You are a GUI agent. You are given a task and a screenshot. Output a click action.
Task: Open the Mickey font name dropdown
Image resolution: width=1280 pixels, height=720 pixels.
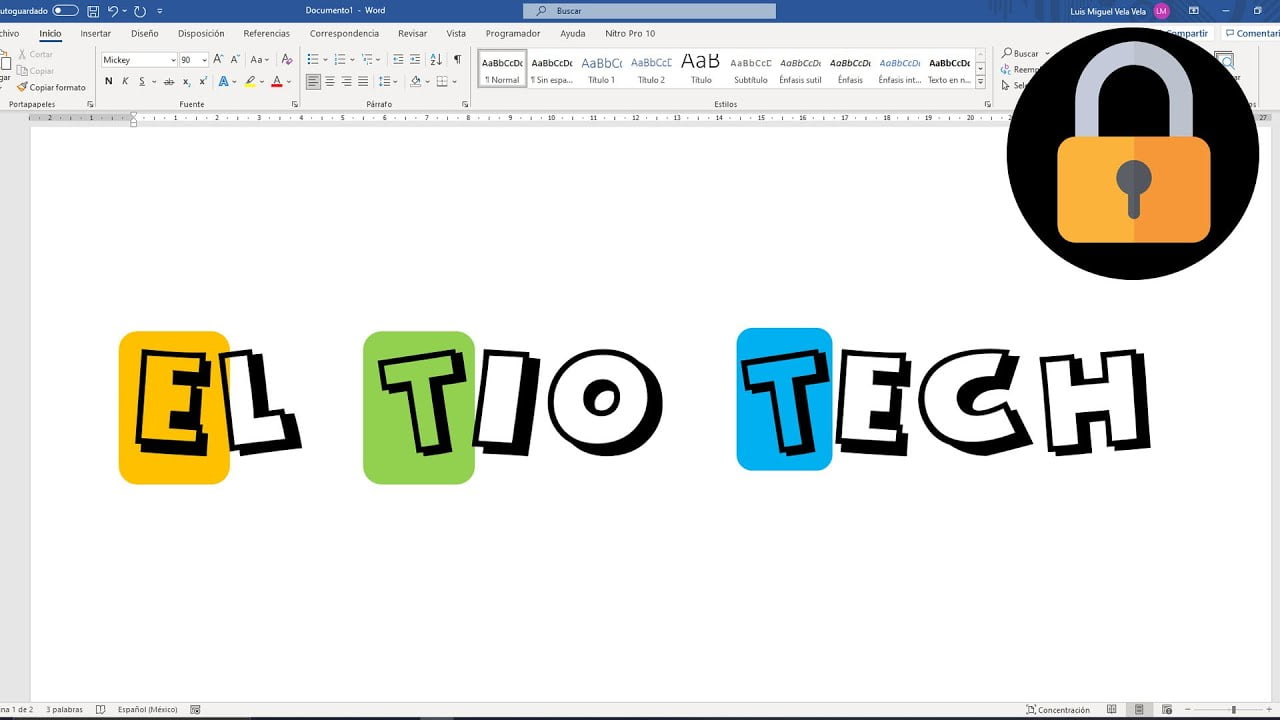[x=171, y=60]
